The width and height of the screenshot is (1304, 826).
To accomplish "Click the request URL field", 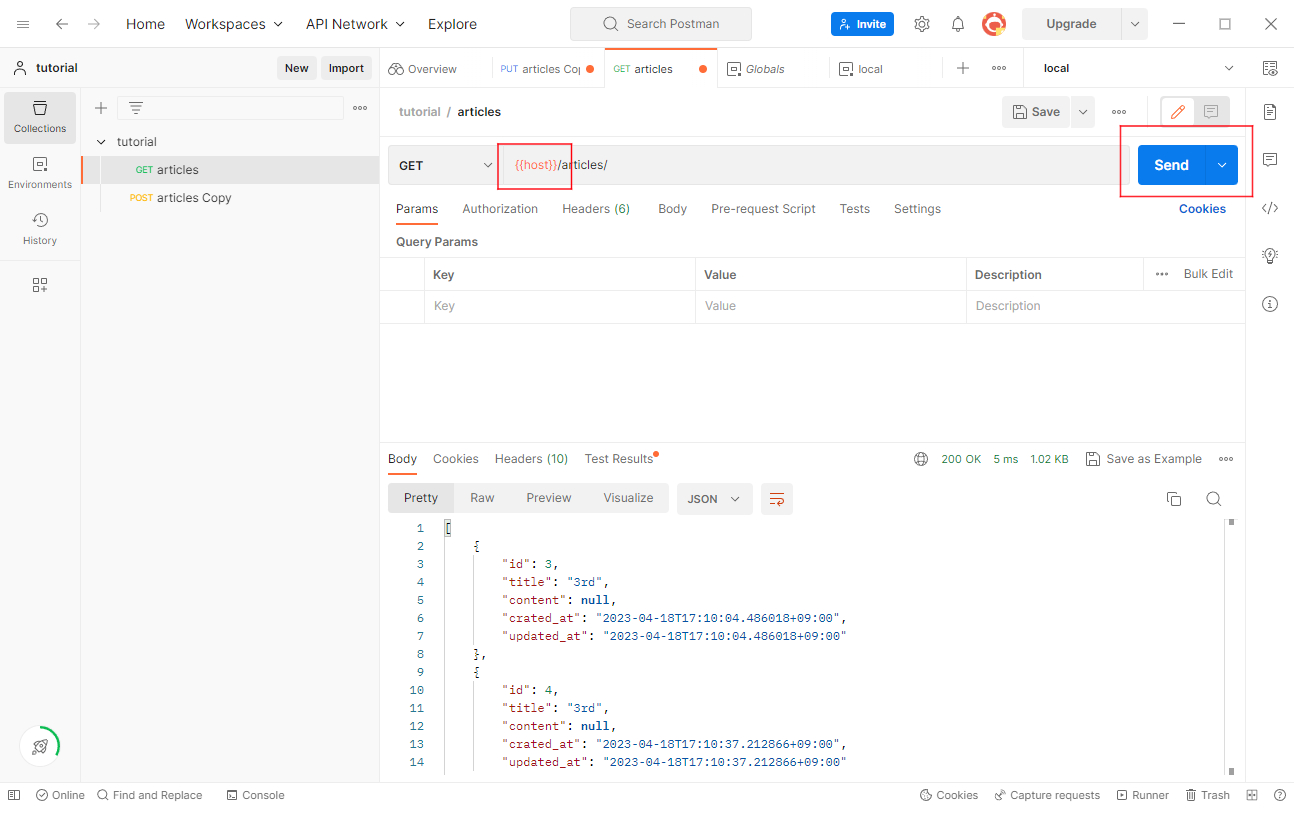I will point(817,165).
